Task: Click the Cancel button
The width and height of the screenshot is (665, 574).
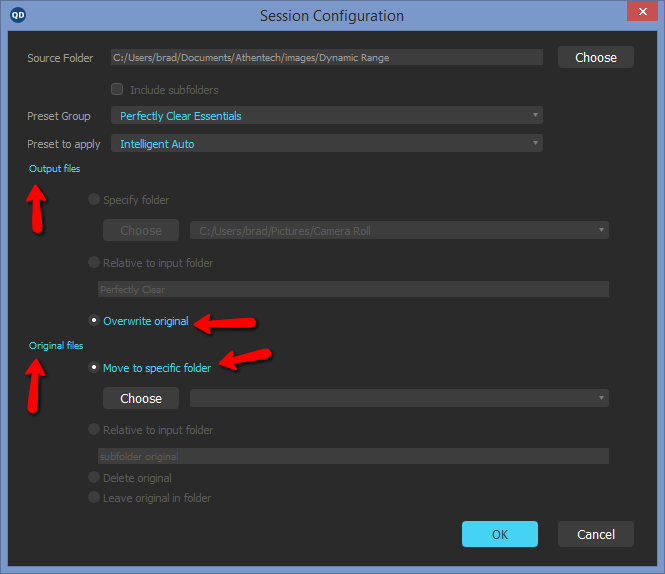Action: [596, 534]
